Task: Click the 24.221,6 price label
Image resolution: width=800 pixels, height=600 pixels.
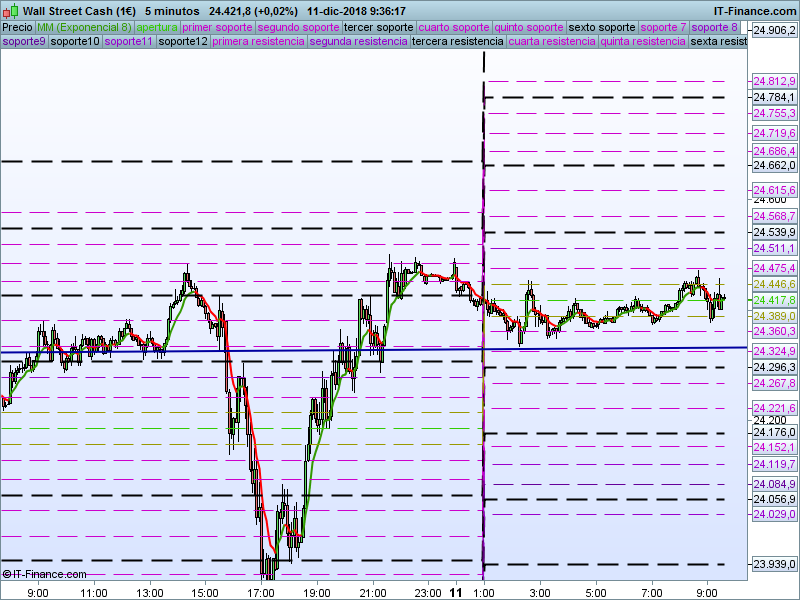Action: coord(774,408)
